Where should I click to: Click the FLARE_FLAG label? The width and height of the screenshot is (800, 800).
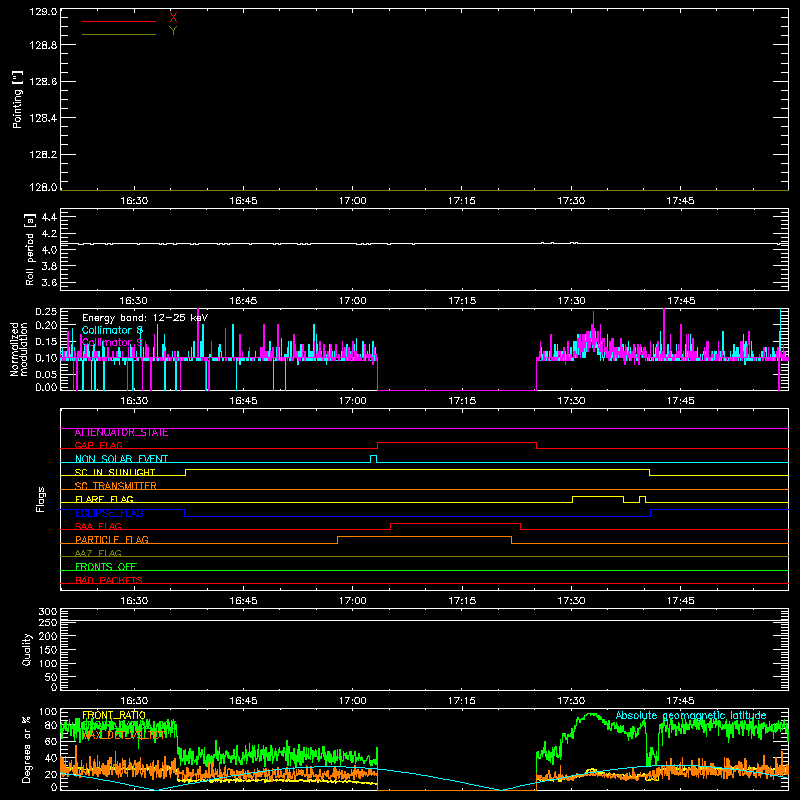104,499
